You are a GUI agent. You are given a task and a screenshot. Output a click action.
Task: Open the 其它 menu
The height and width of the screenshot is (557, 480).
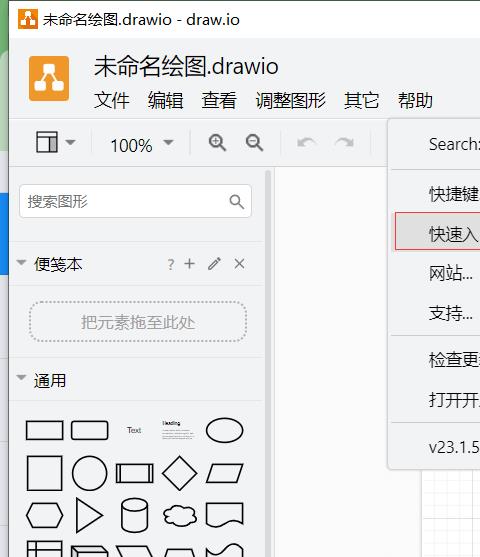pyautogui.click(x=361, y=101)
